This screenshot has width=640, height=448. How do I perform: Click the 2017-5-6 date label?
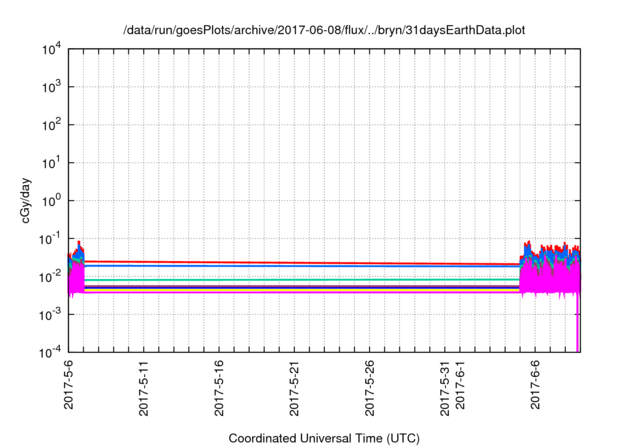point(69,384)
